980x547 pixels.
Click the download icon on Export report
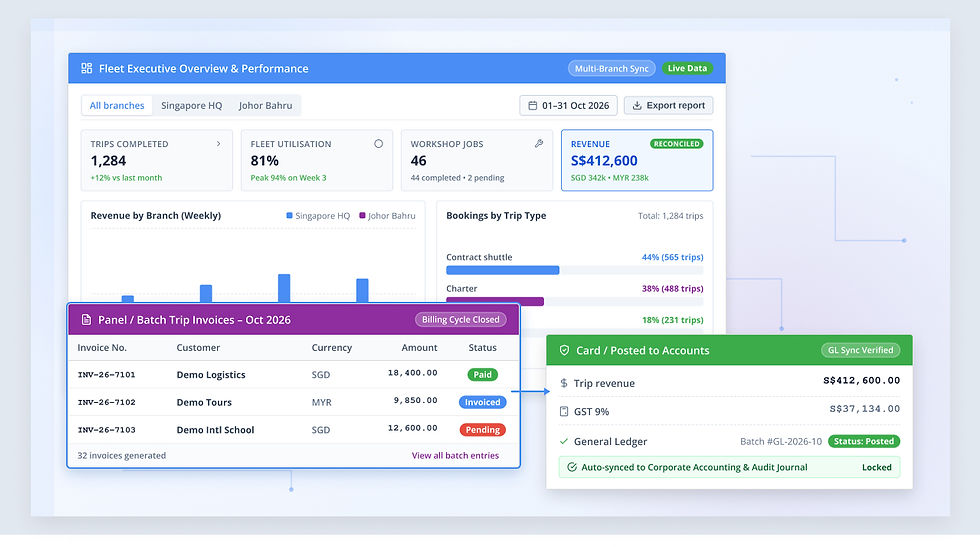[x=637, y=106]
